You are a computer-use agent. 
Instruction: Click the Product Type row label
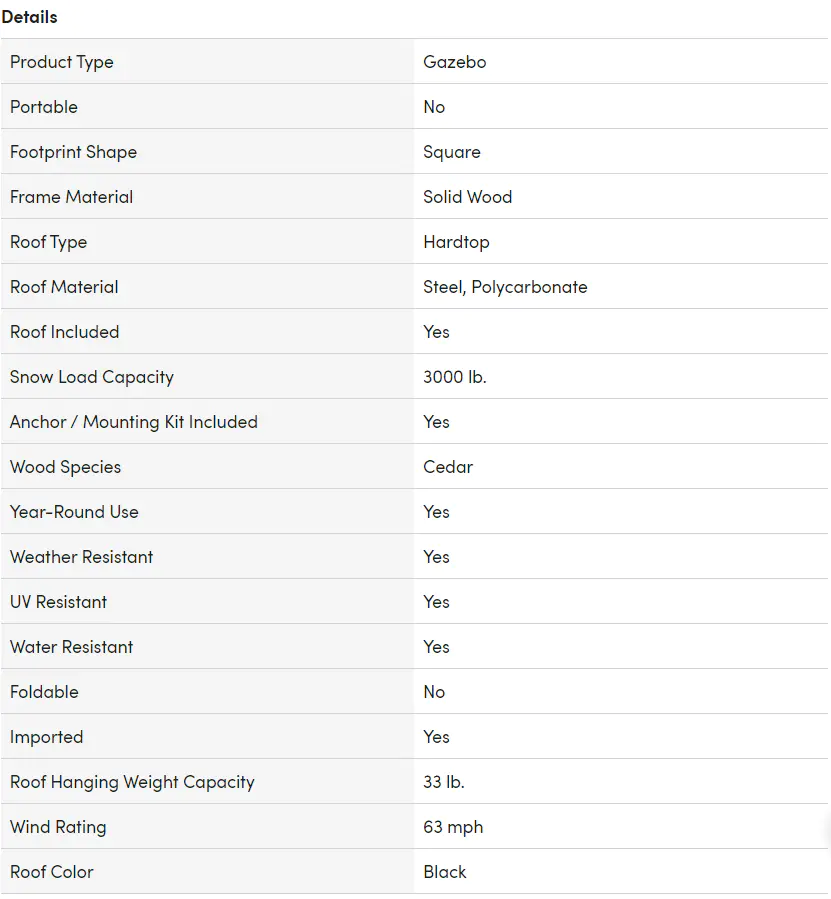click(62, 62)
